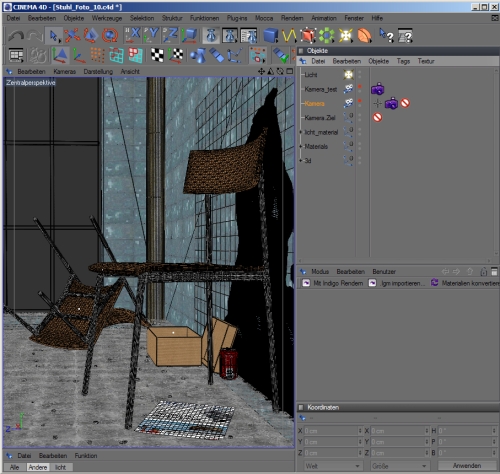Switch to the Alle material tab
Image resolution: width=500 pixels, height=474 pixels.
pyautogui.click(x=14, y=467)
